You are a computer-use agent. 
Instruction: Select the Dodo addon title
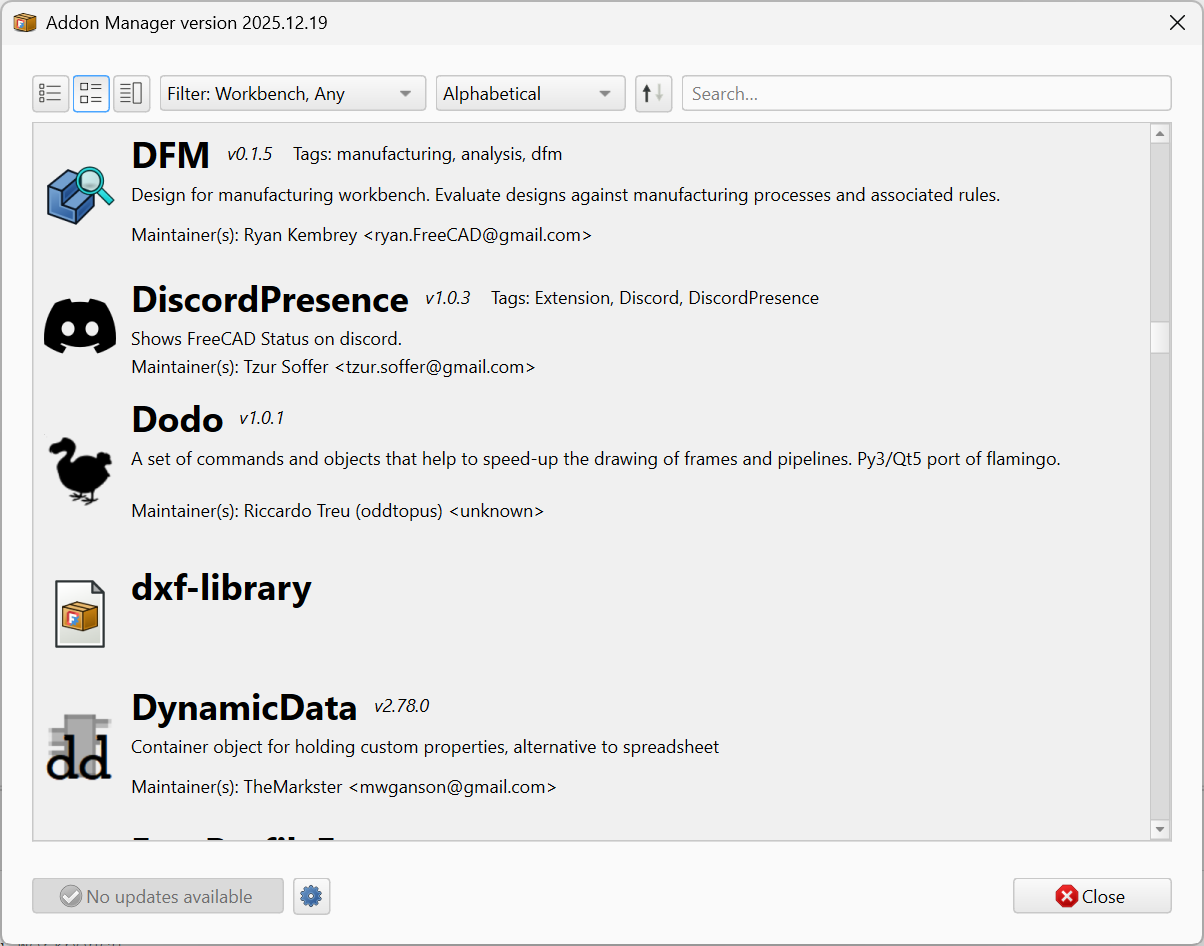click(177, 419)
